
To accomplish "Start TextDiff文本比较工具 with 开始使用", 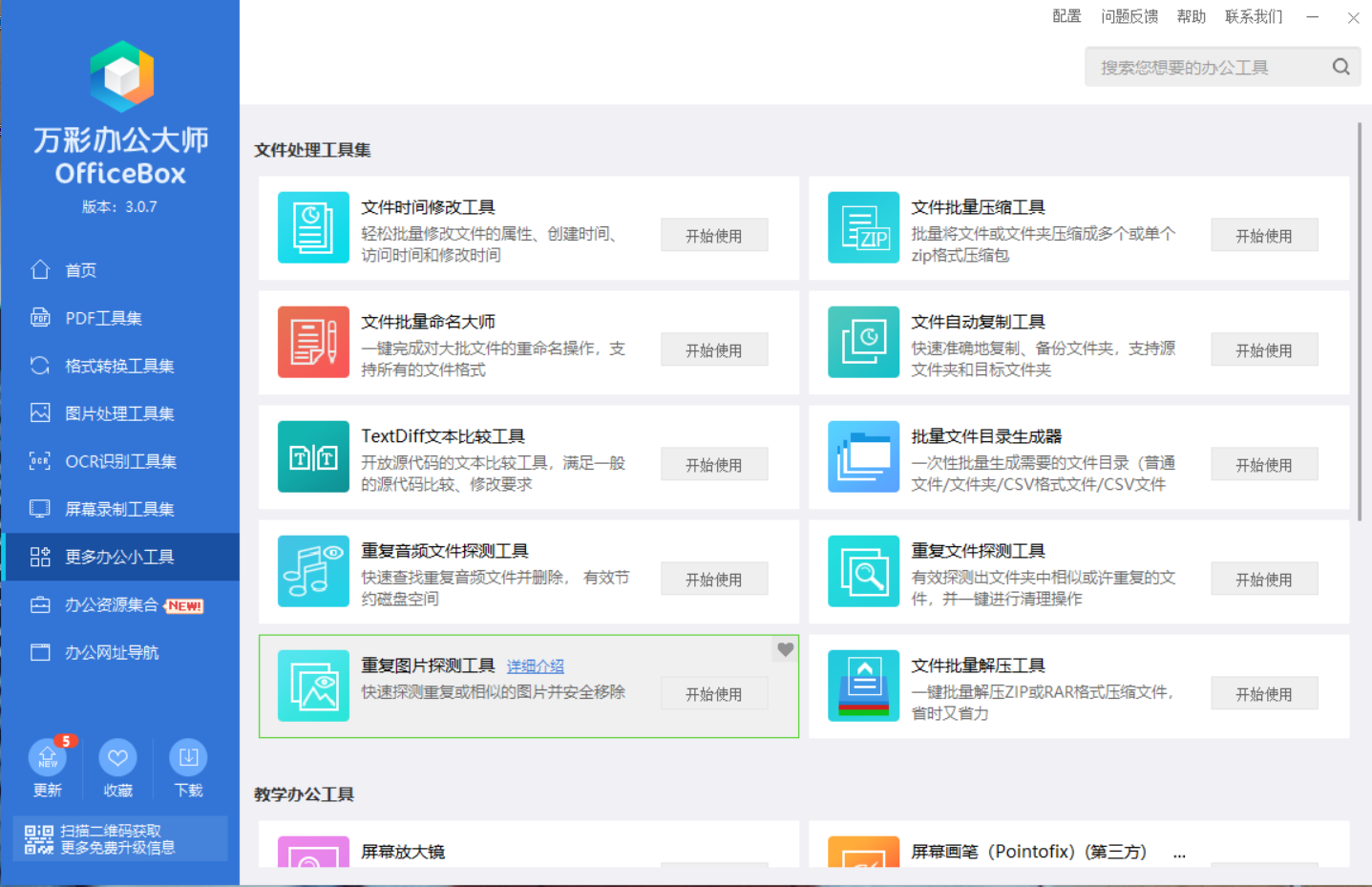I will (x=714, y=465).
